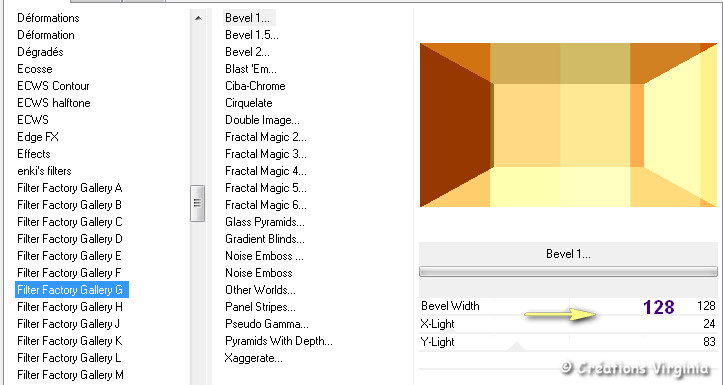
Task: Choose the Cirquelate filter
Action: click(x=249, y=103)
